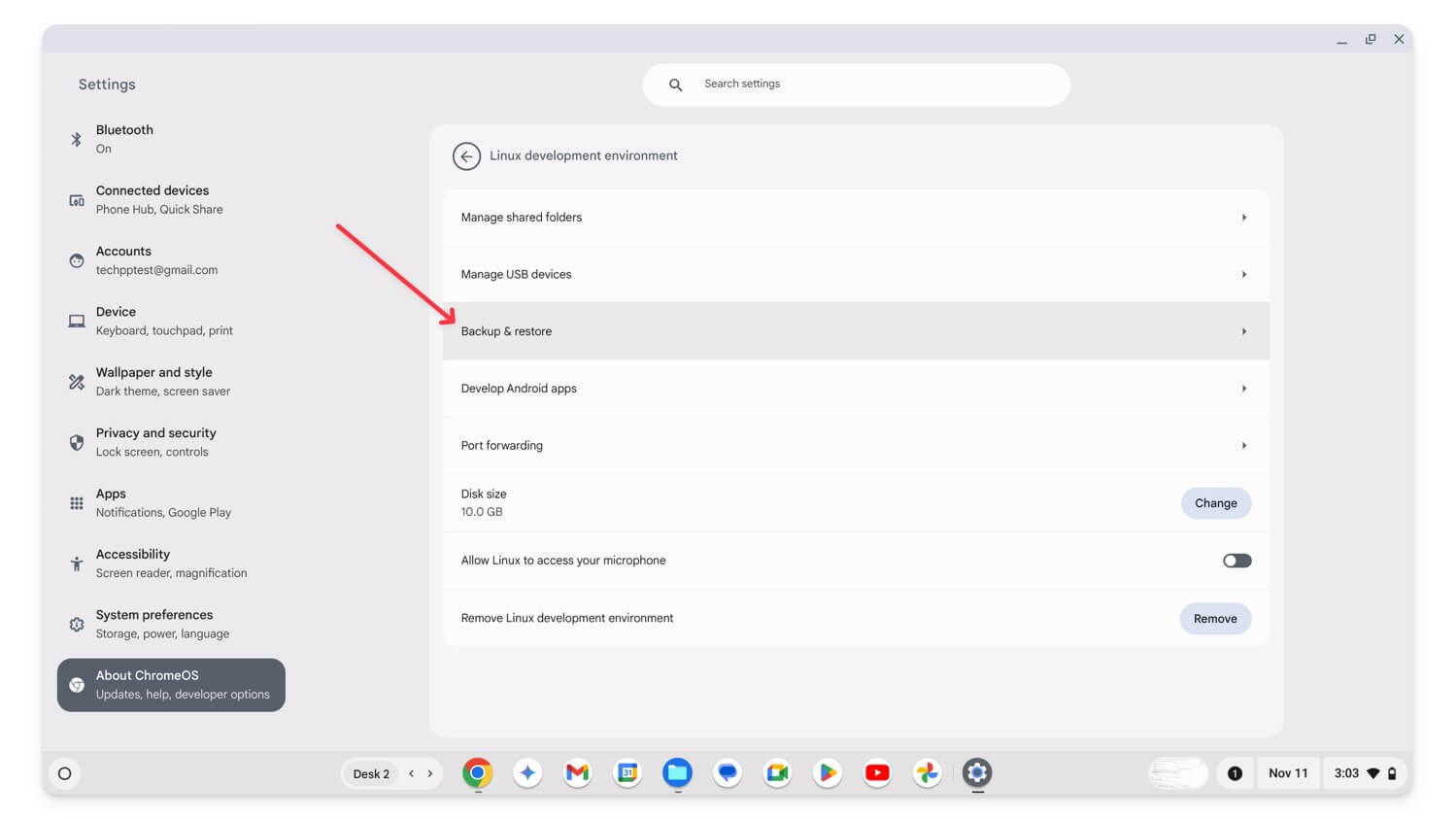Open Google Calendar from the shelf
1456x819 pixels.
(627, 773)
